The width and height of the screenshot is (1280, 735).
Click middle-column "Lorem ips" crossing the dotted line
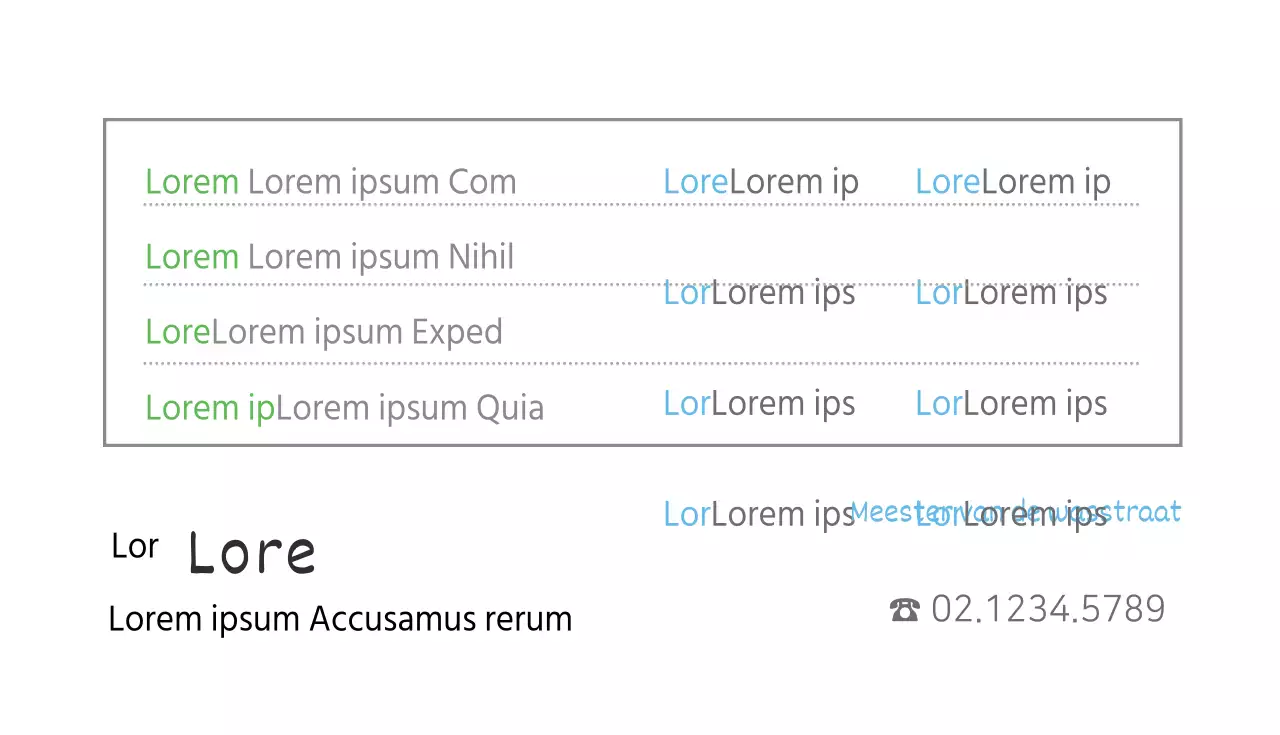click(783, 293)
